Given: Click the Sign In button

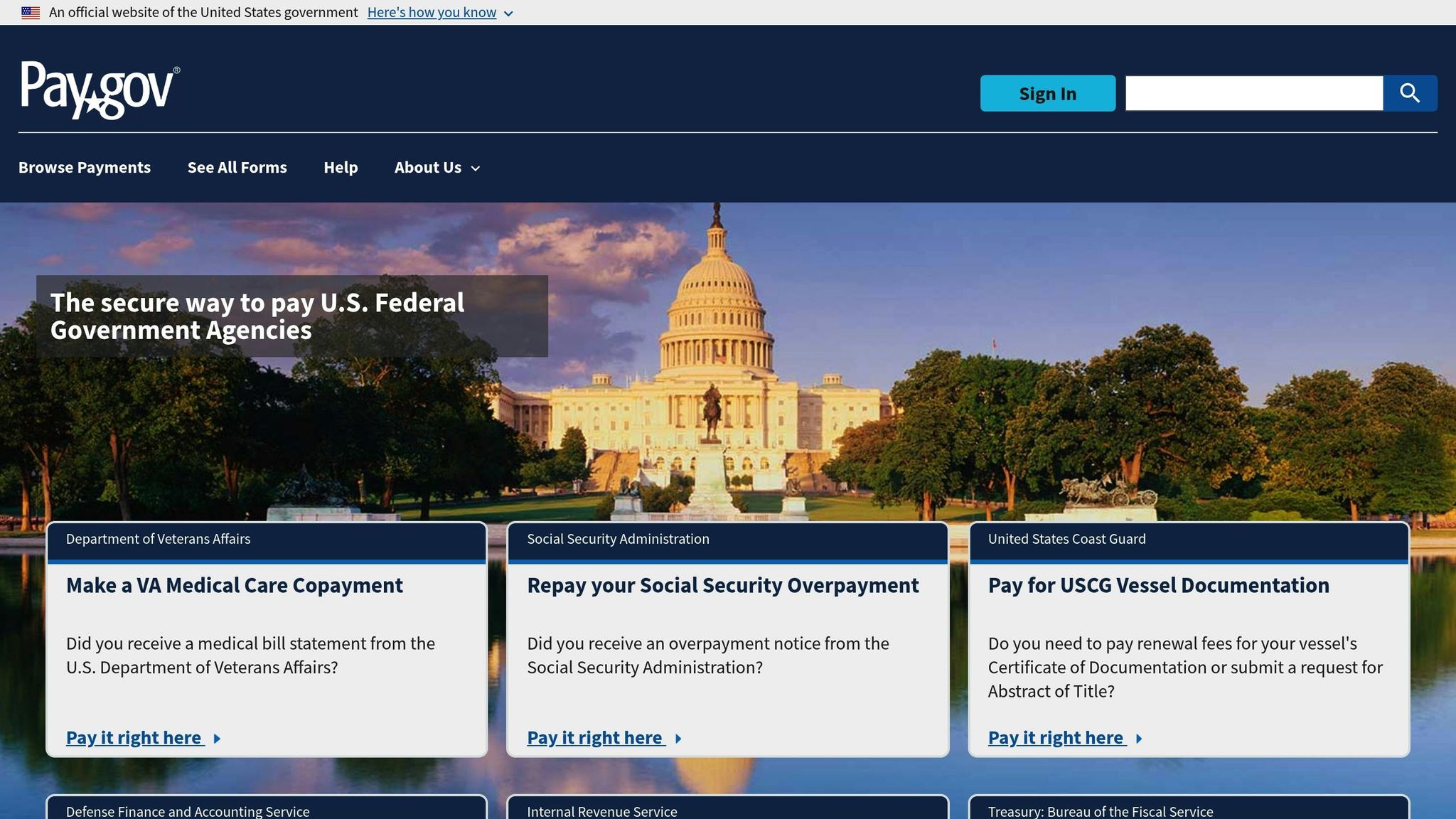Looking at the screenshot, I should pyautogui.click(x=1048, y=93).
